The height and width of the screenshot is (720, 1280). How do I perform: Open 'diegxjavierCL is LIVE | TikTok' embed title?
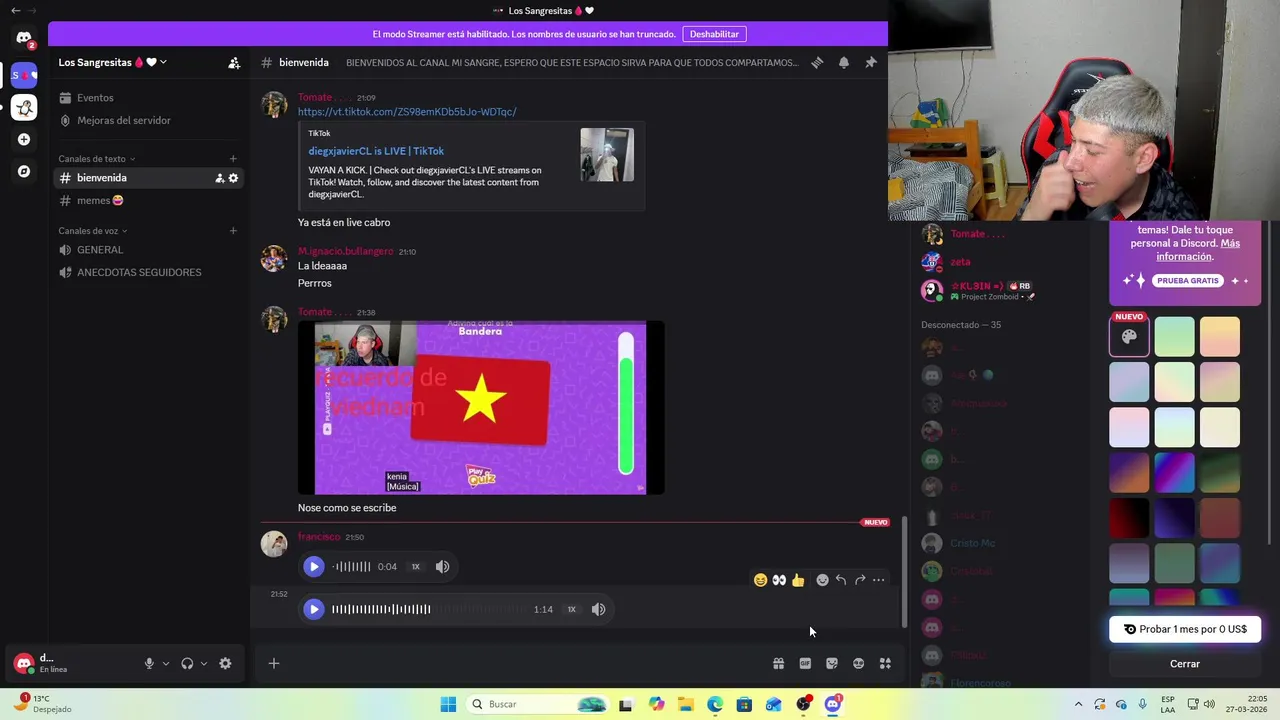coord(376,151)
